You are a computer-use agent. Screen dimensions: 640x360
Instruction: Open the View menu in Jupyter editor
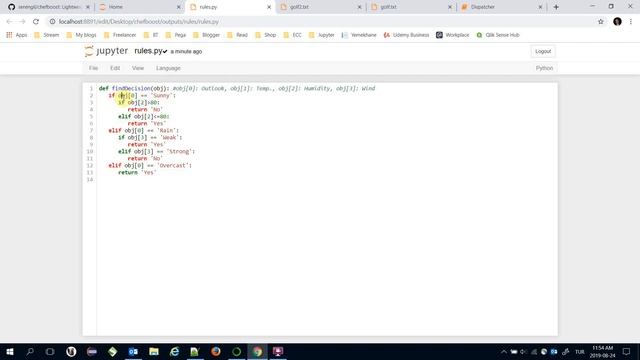138,68
